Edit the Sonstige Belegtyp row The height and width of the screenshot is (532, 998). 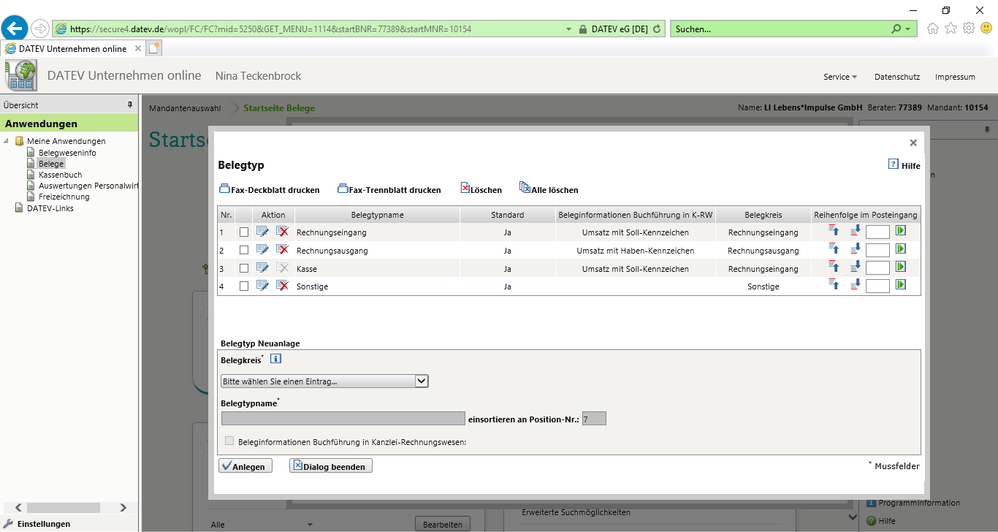tap(262, 286)
